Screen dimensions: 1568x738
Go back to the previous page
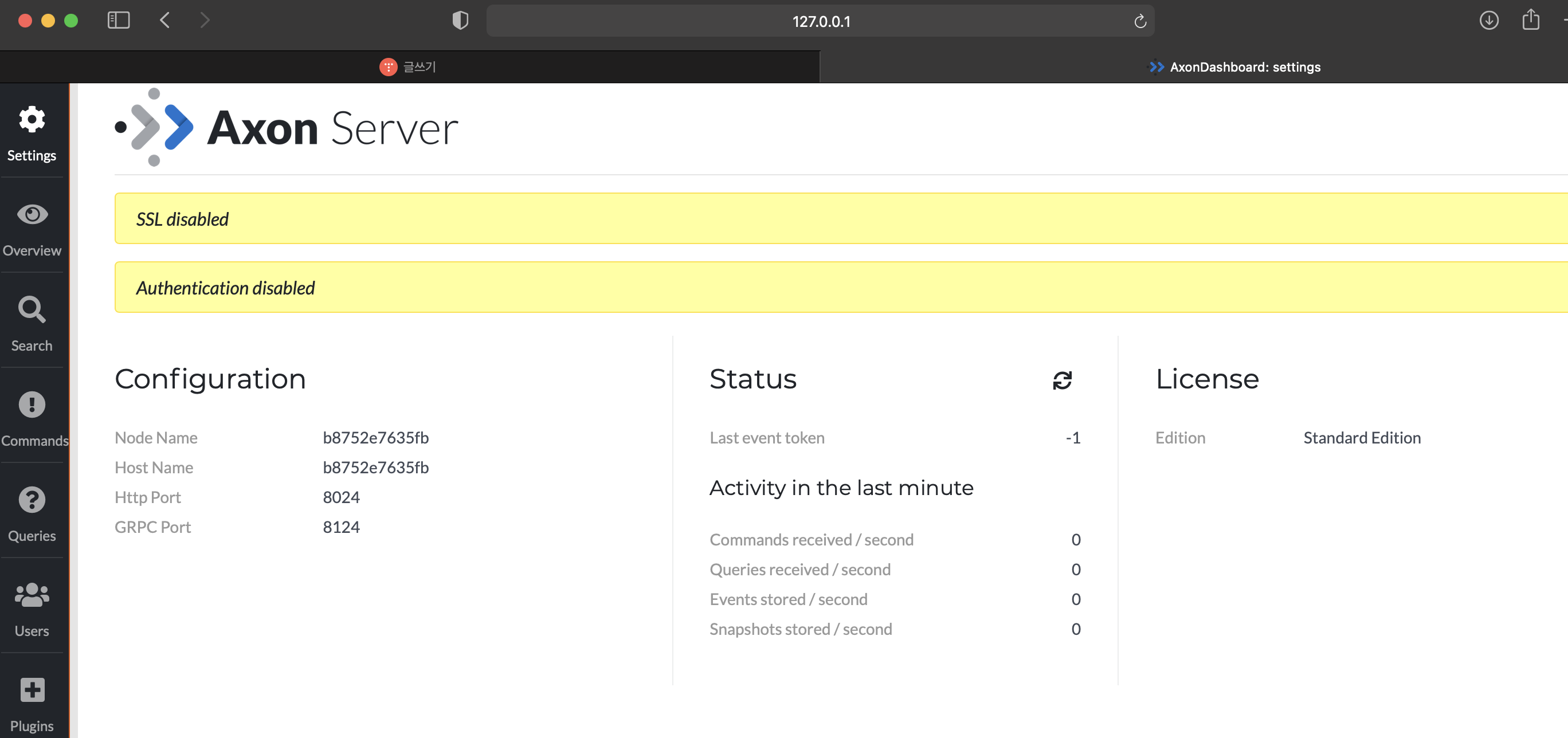point(165,21)
